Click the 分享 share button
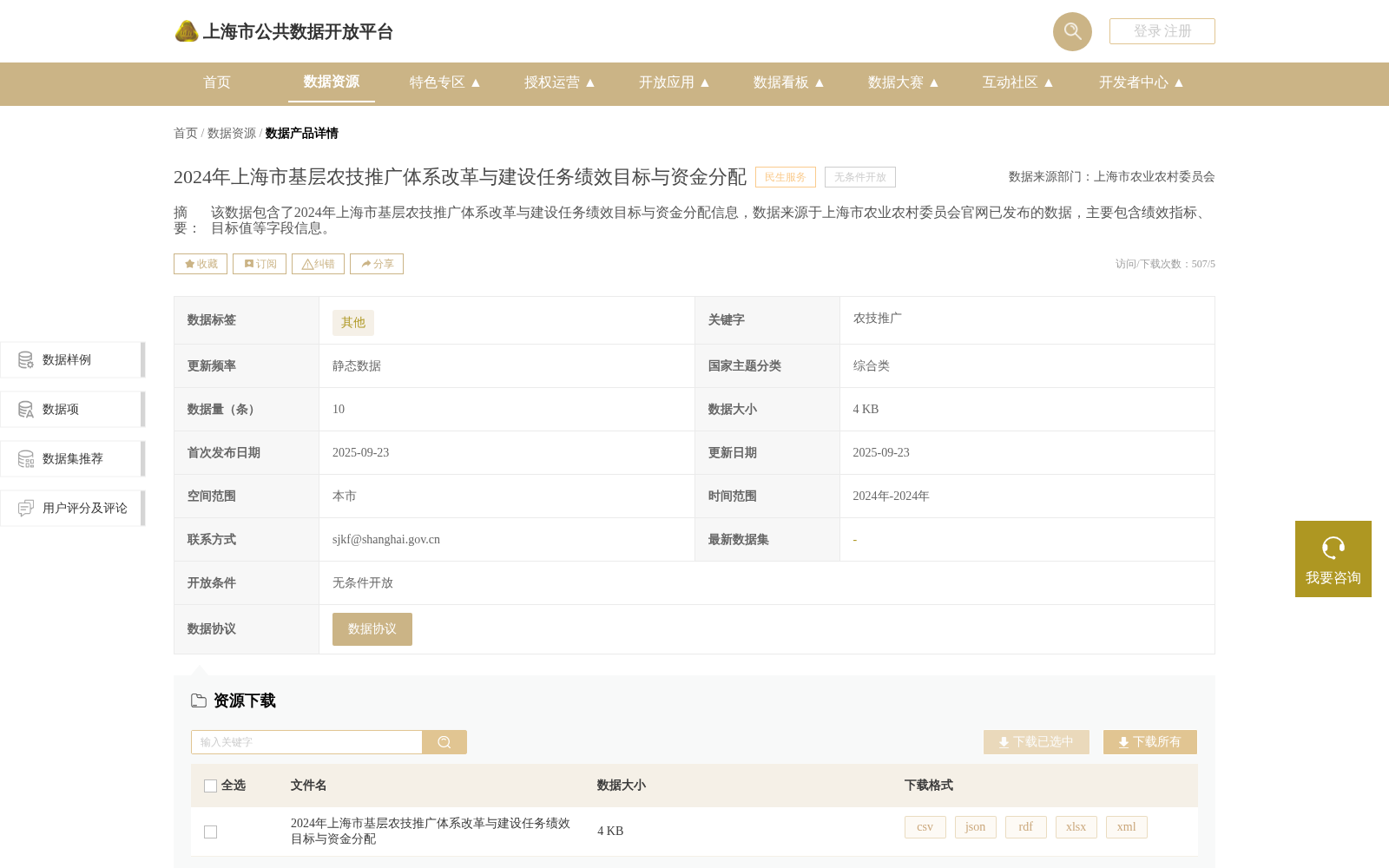Image resolution: width=1389 pixels, height=868 pixels. tap(377, 264)
